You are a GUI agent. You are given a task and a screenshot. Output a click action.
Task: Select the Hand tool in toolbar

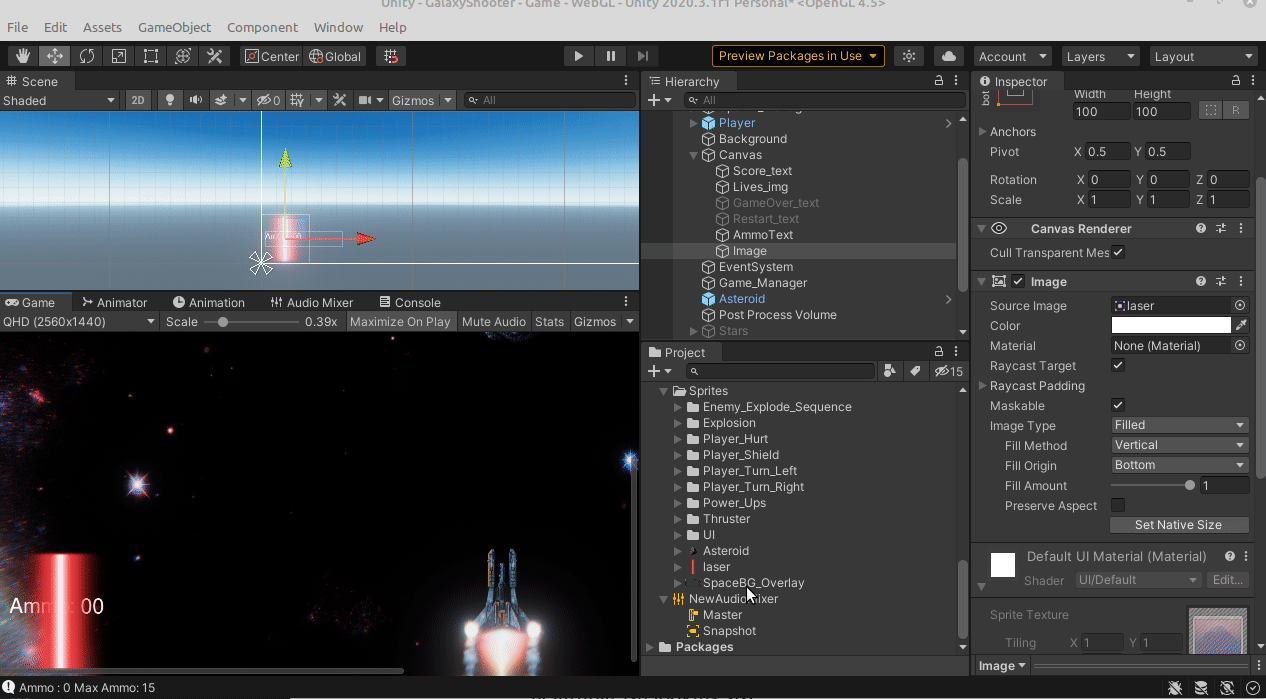pos(23,56)
